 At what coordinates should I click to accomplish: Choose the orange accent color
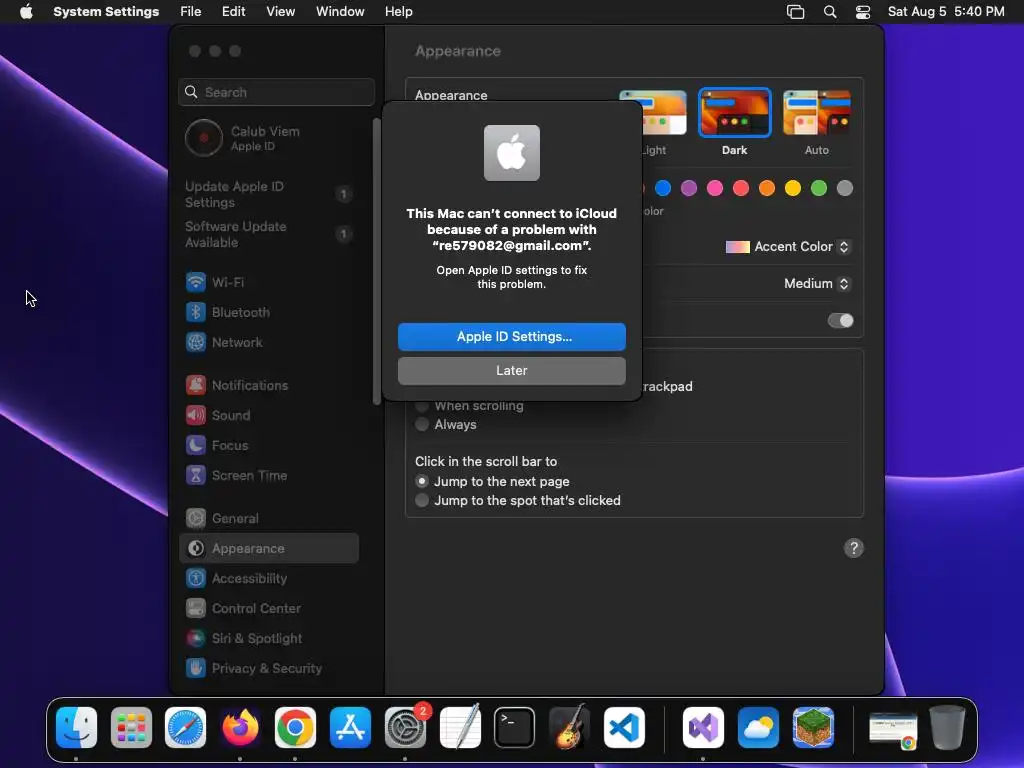click(x=767, y=188)
